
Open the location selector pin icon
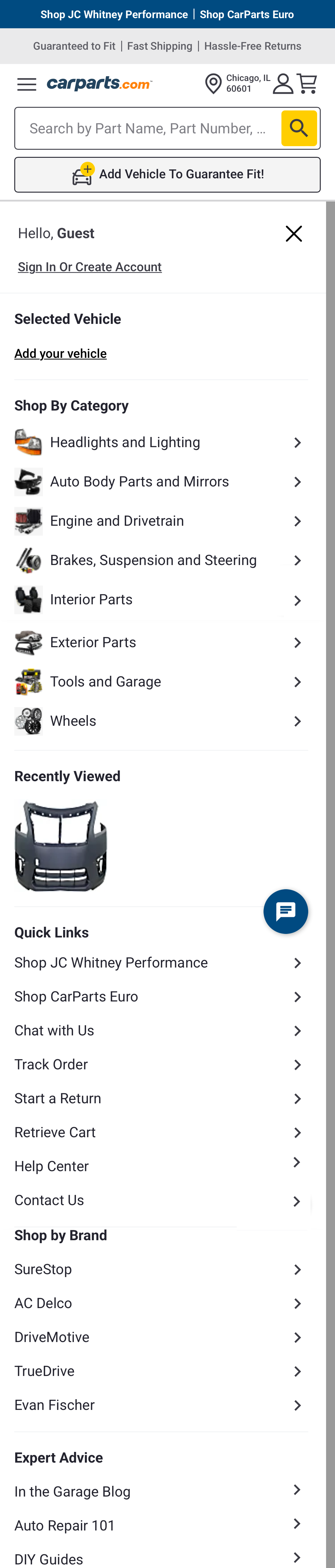coord(212,83)
